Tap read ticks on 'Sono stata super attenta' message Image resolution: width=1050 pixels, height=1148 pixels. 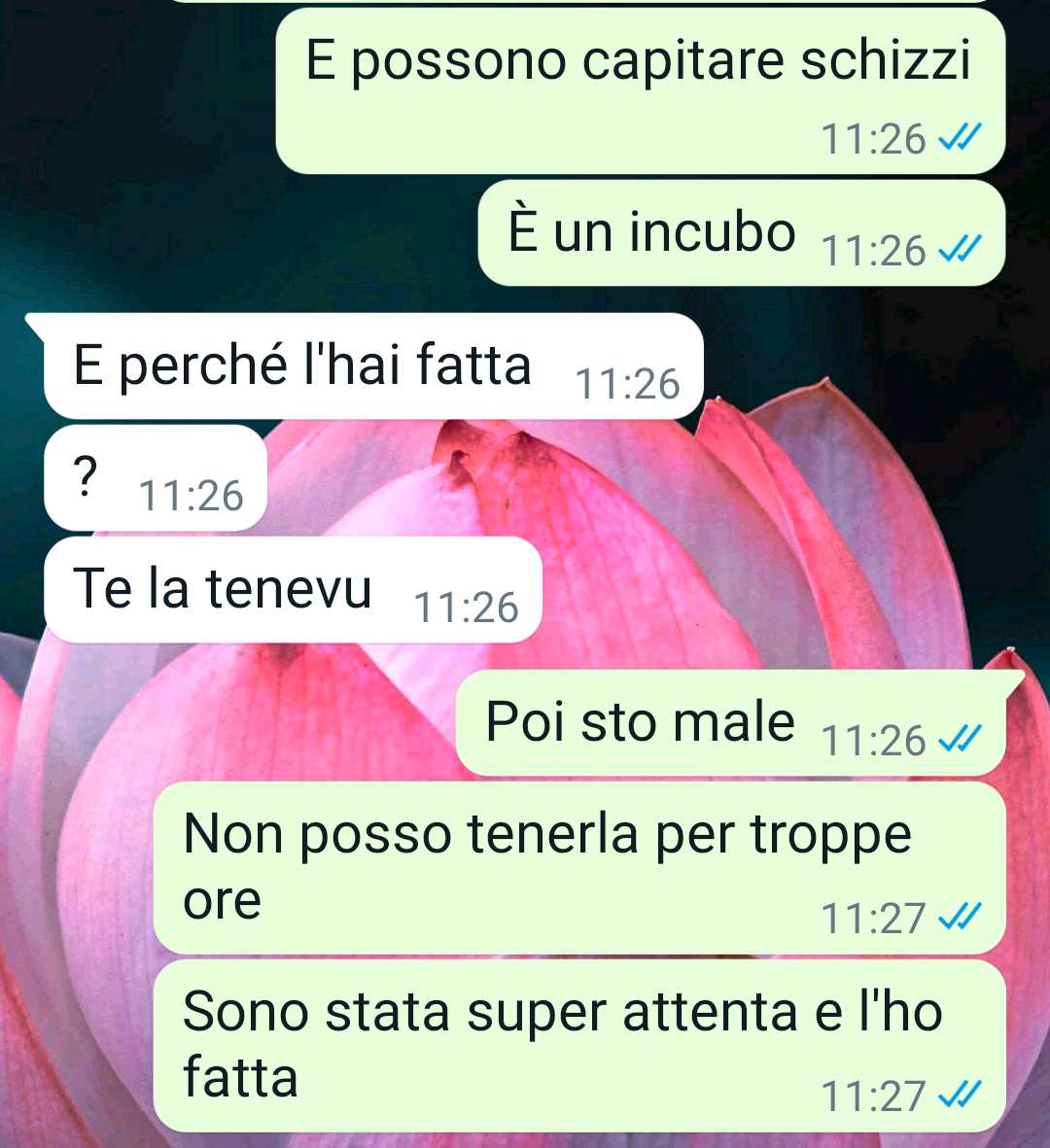tap(960, 1095)
